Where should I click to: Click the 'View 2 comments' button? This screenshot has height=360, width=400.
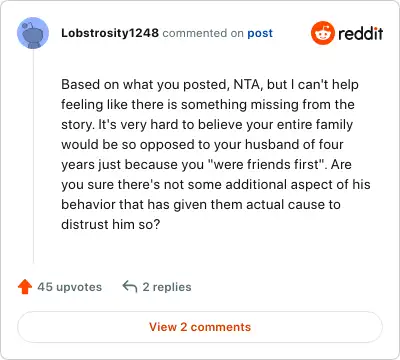point(200,327)
